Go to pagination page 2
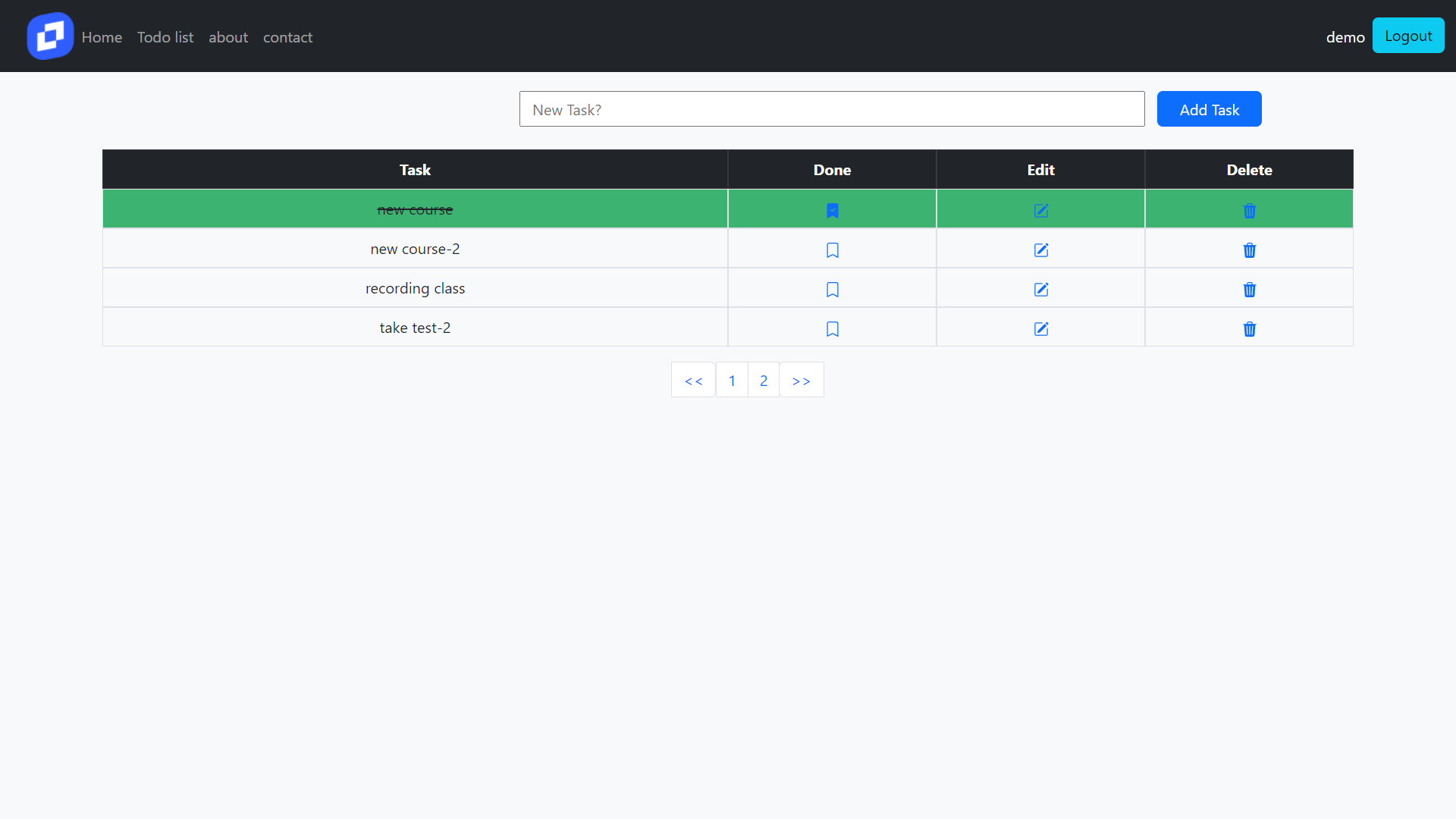The image size is (1456, 819). pos(763,380)
